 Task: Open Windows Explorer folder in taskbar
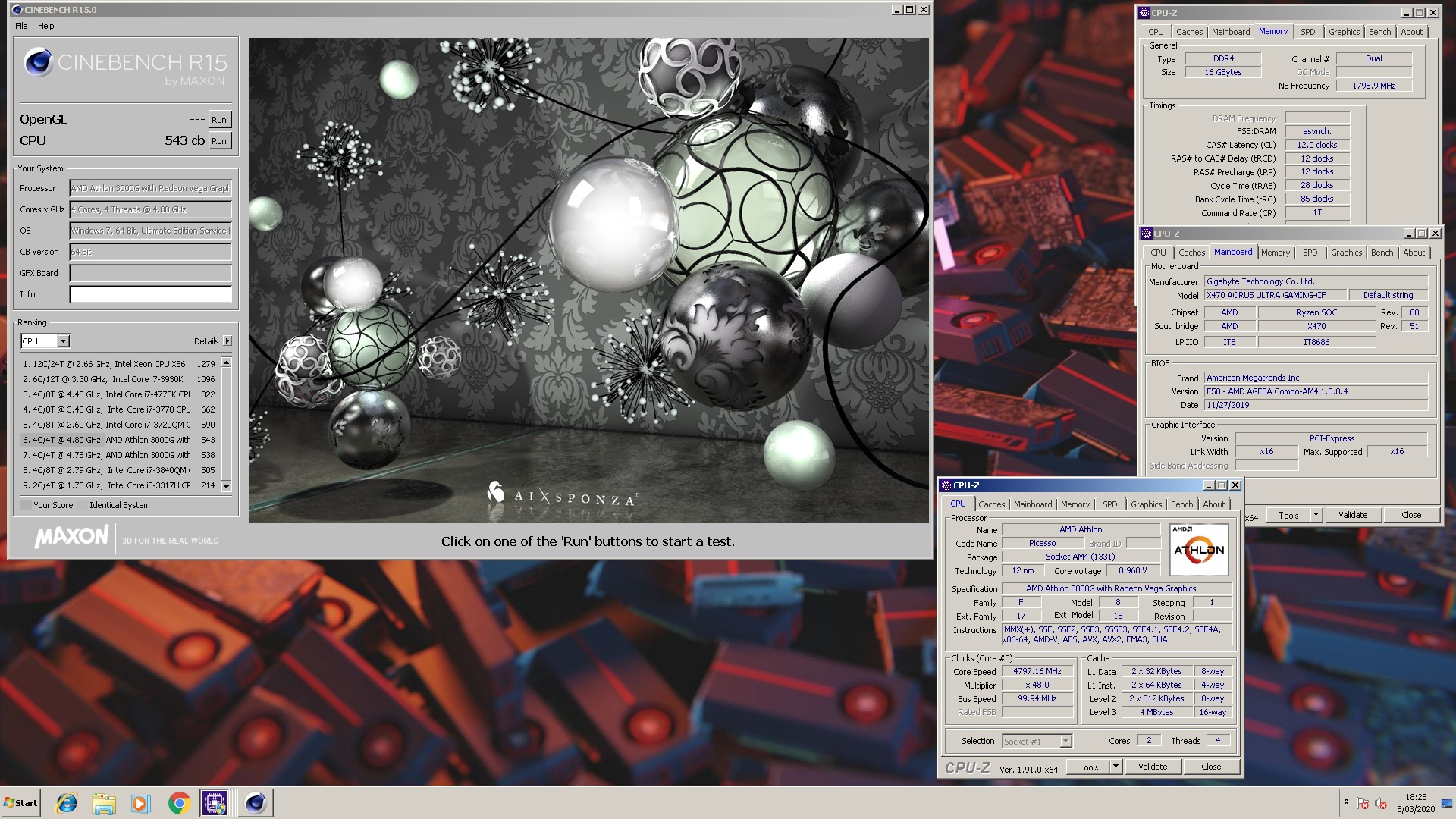tap(104, 802)
